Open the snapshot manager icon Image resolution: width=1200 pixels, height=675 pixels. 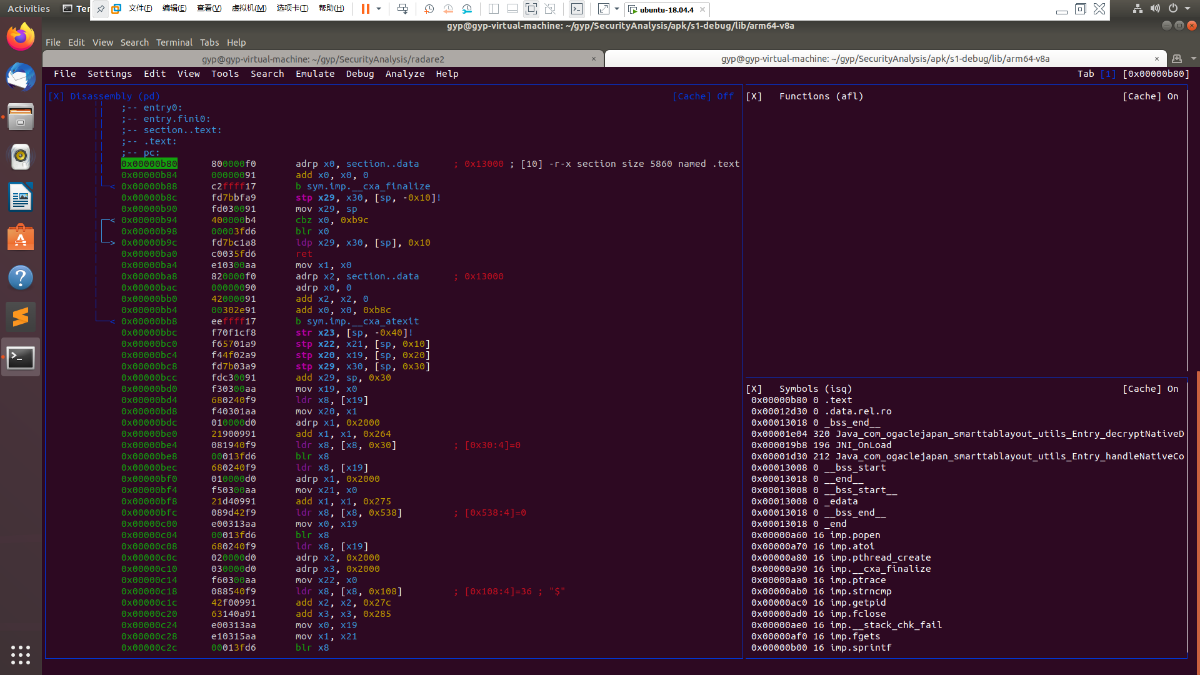(468, 8)
